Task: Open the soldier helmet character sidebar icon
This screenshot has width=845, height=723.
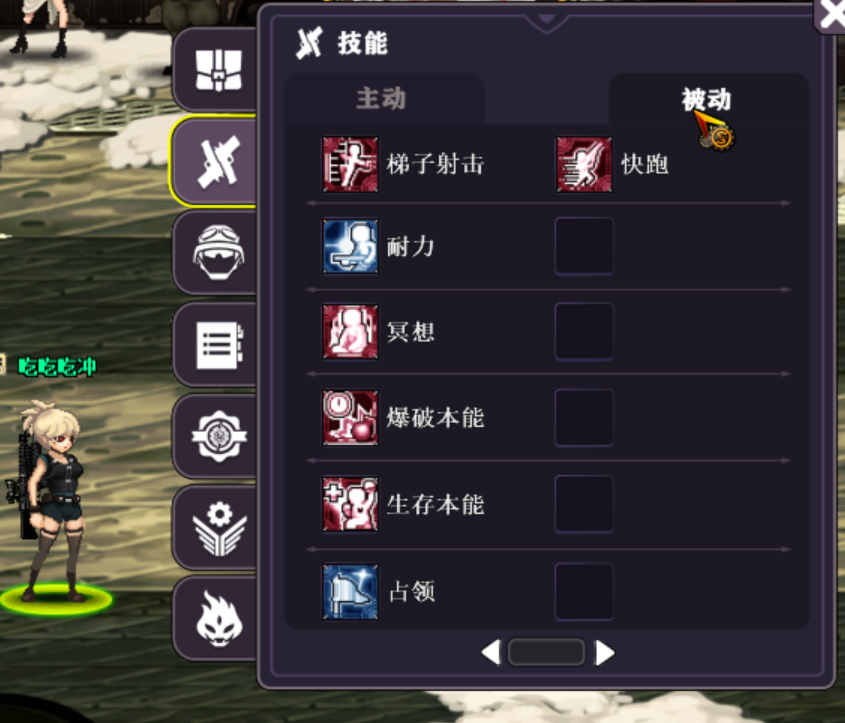Action: click(x=218, y=252)
